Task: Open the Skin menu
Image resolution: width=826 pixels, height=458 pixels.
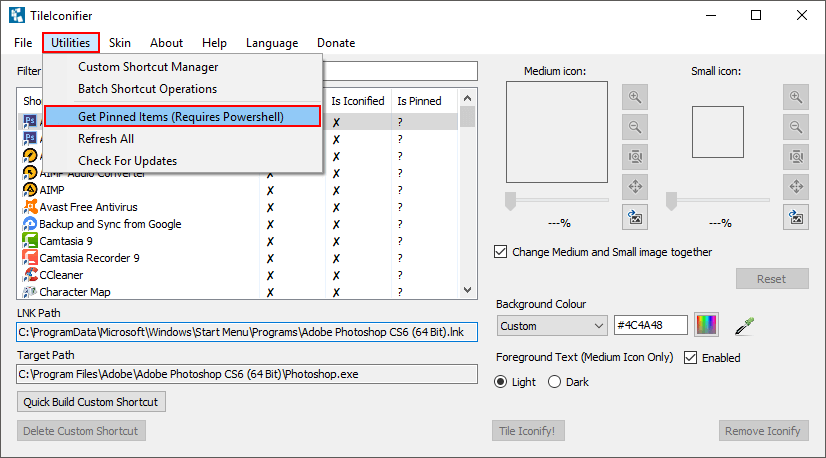Action: point(120,43)
